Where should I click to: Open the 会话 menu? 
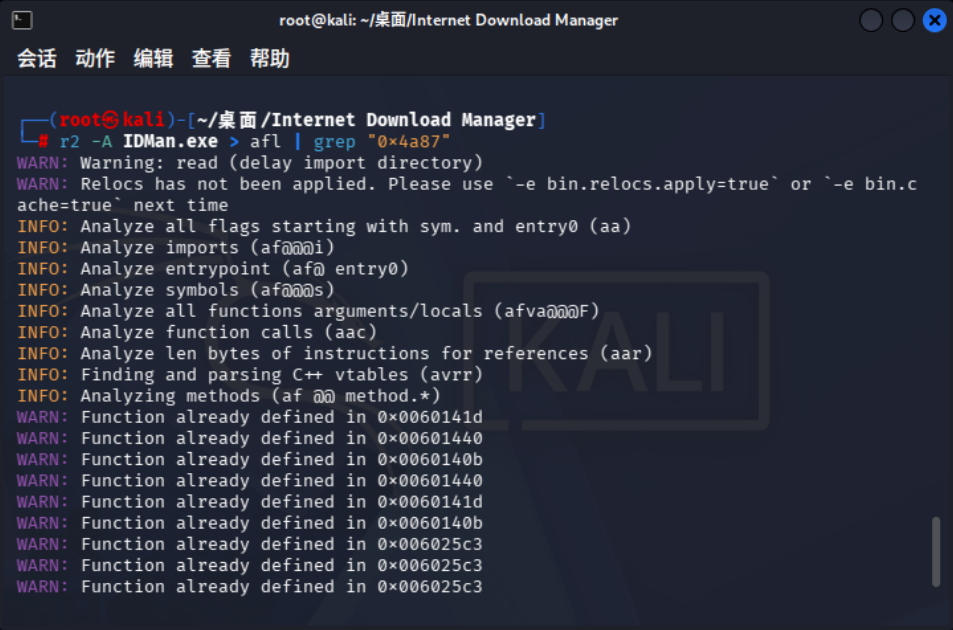tap(36, 58)
